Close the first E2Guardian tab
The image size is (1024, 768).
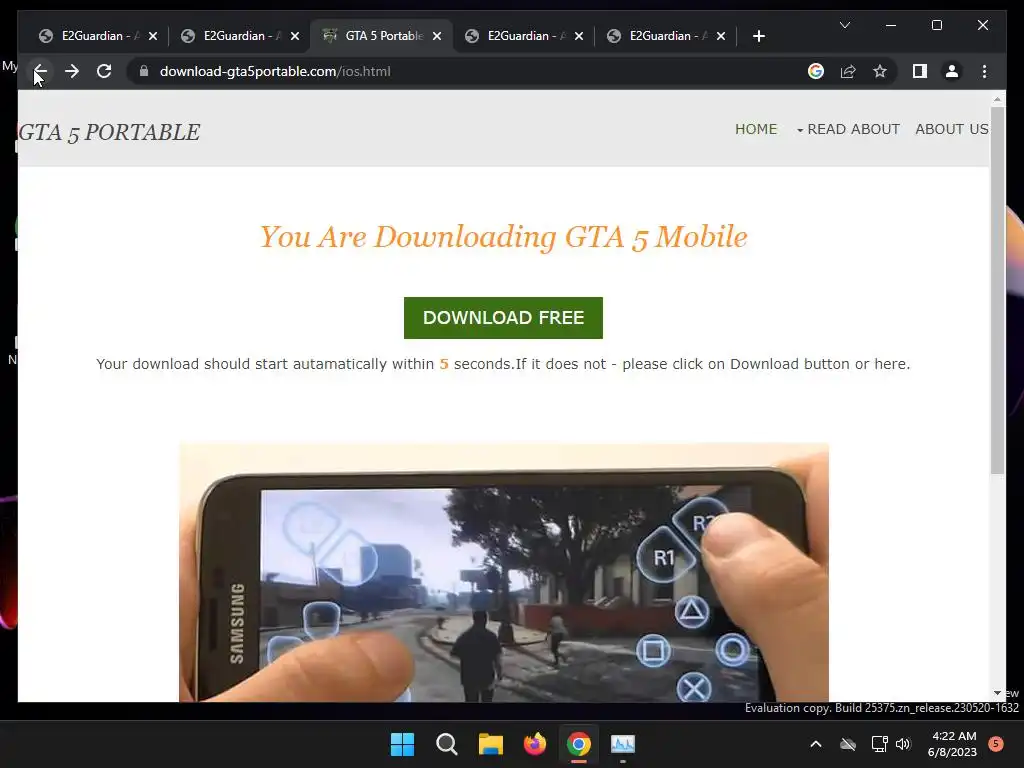[153, 36]
